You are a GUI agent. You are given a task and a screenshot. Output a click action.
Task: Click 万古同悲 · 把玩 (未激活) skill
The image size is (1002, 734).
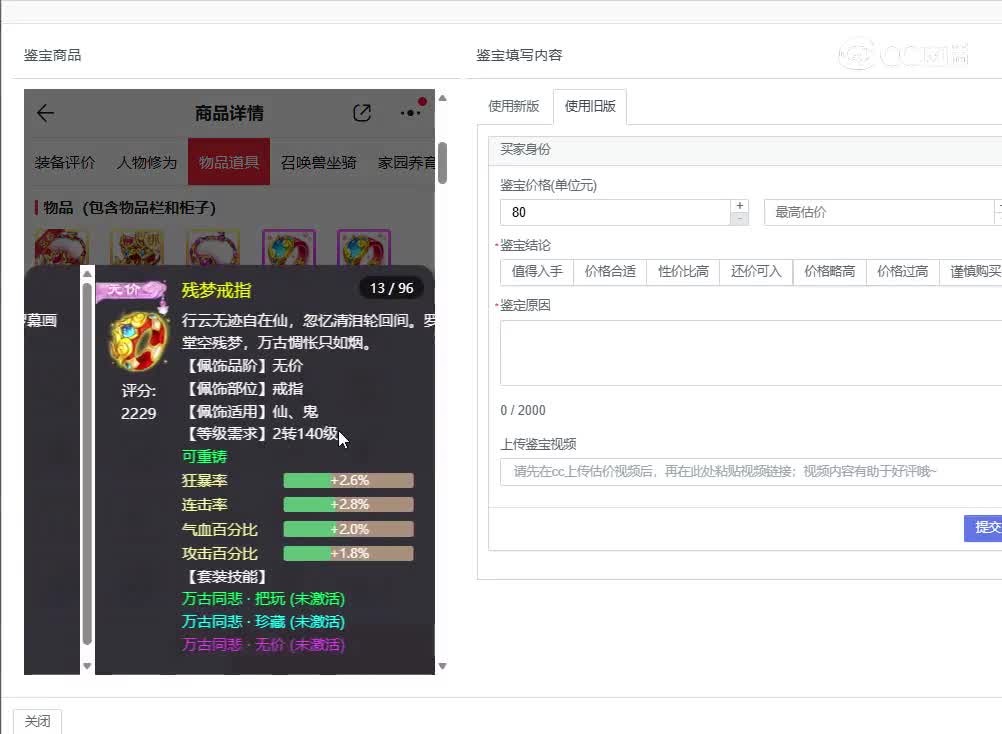pos(263,599)
